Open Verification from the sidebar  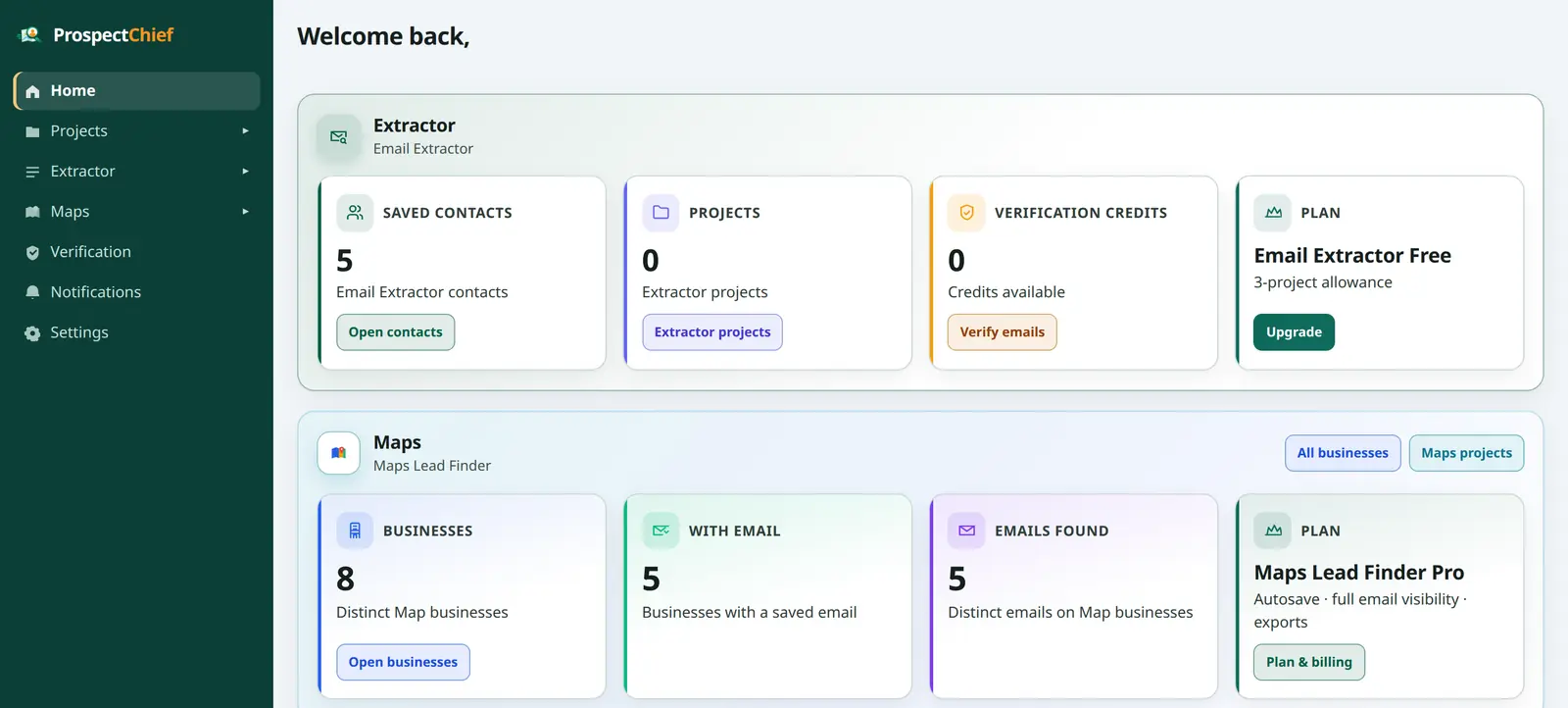137,252
